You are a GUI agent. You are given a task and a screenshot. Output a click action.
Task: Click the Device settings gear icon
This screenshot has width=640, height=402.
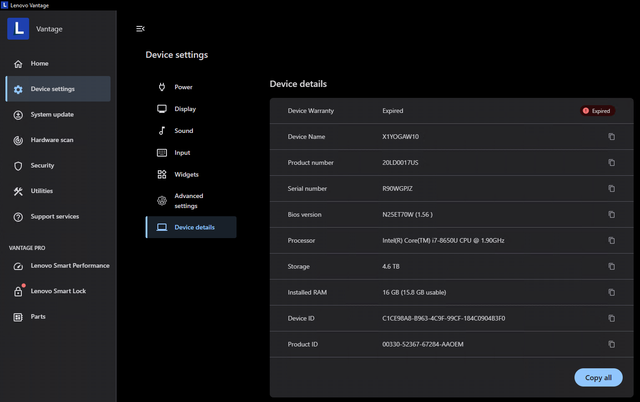[x=18, y=89]
